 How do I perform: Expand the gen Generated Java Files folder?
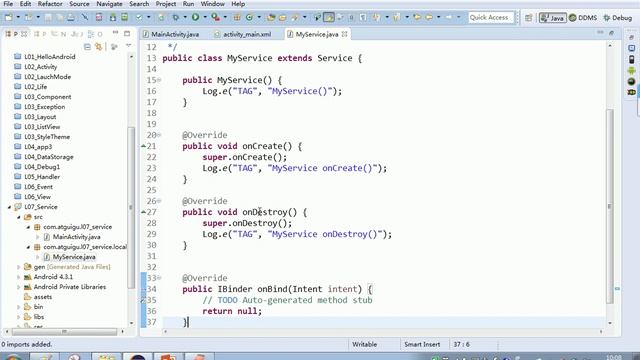(19, 267)
